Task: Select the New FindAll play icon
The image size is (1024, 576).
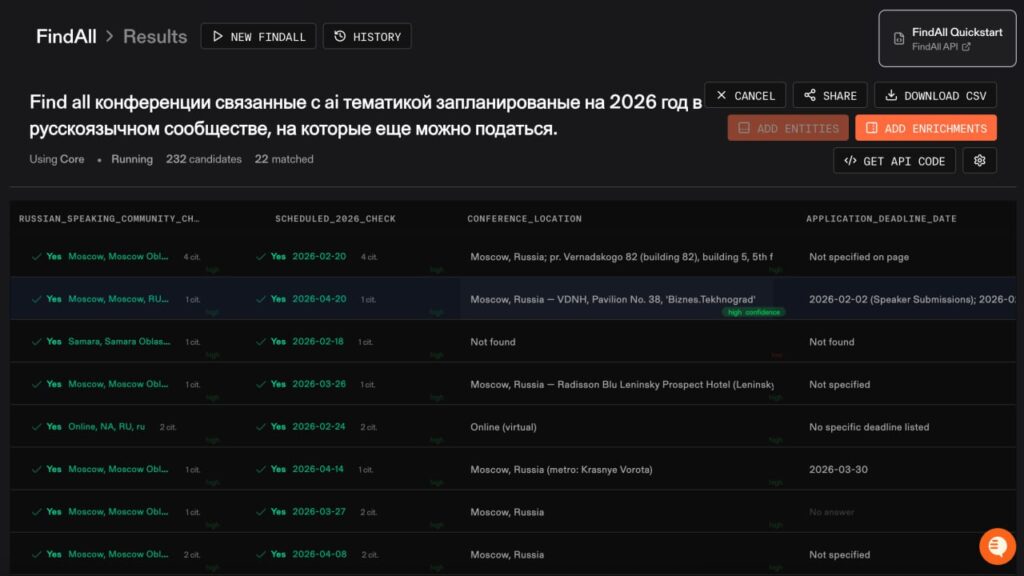Action: 218,36
